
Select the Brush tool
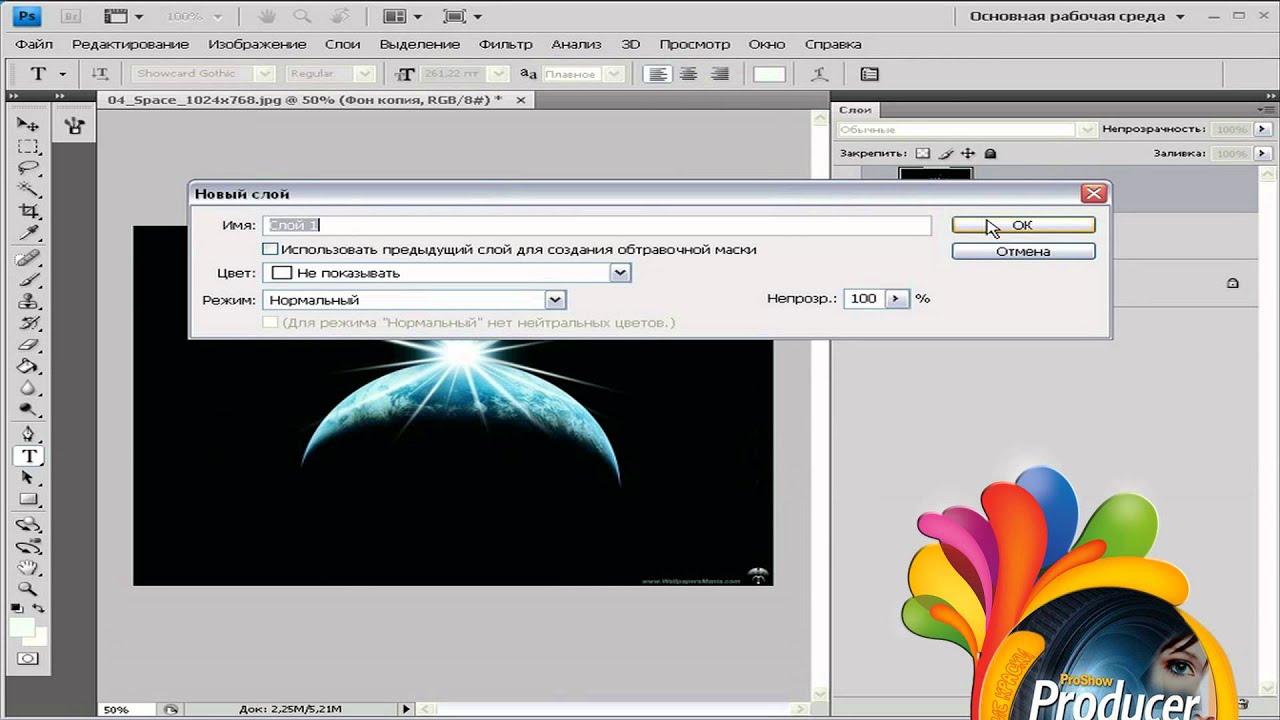28,281
